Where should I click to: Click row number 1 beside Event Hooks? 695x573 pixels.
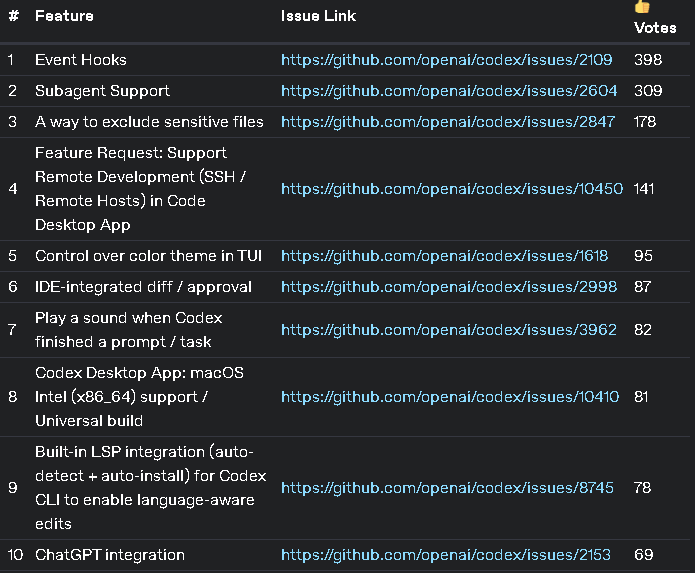[x=11, y=60]
